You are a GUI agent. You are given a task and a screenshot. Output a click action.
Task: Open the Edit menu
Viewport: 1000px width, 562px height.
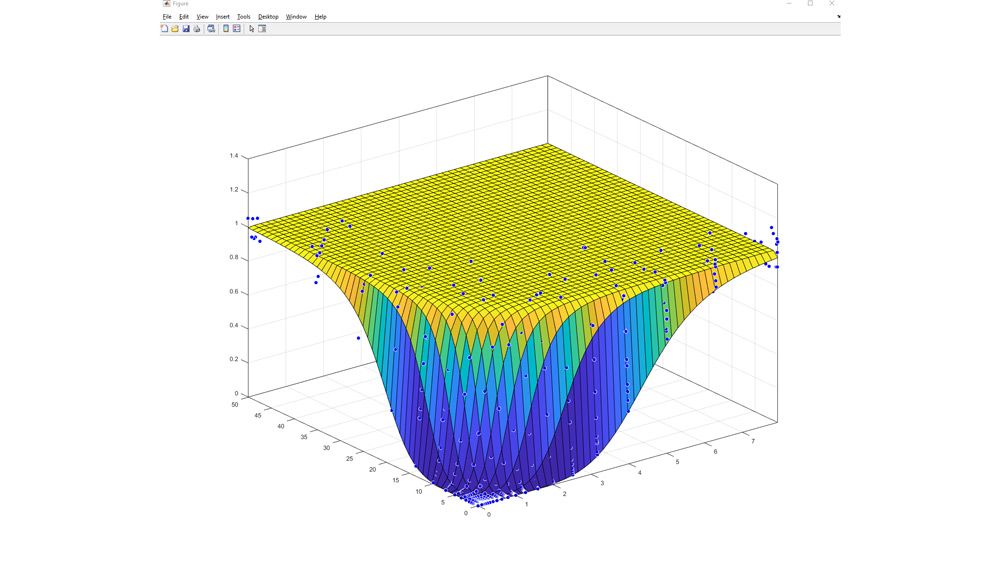[x=184, y=17]
